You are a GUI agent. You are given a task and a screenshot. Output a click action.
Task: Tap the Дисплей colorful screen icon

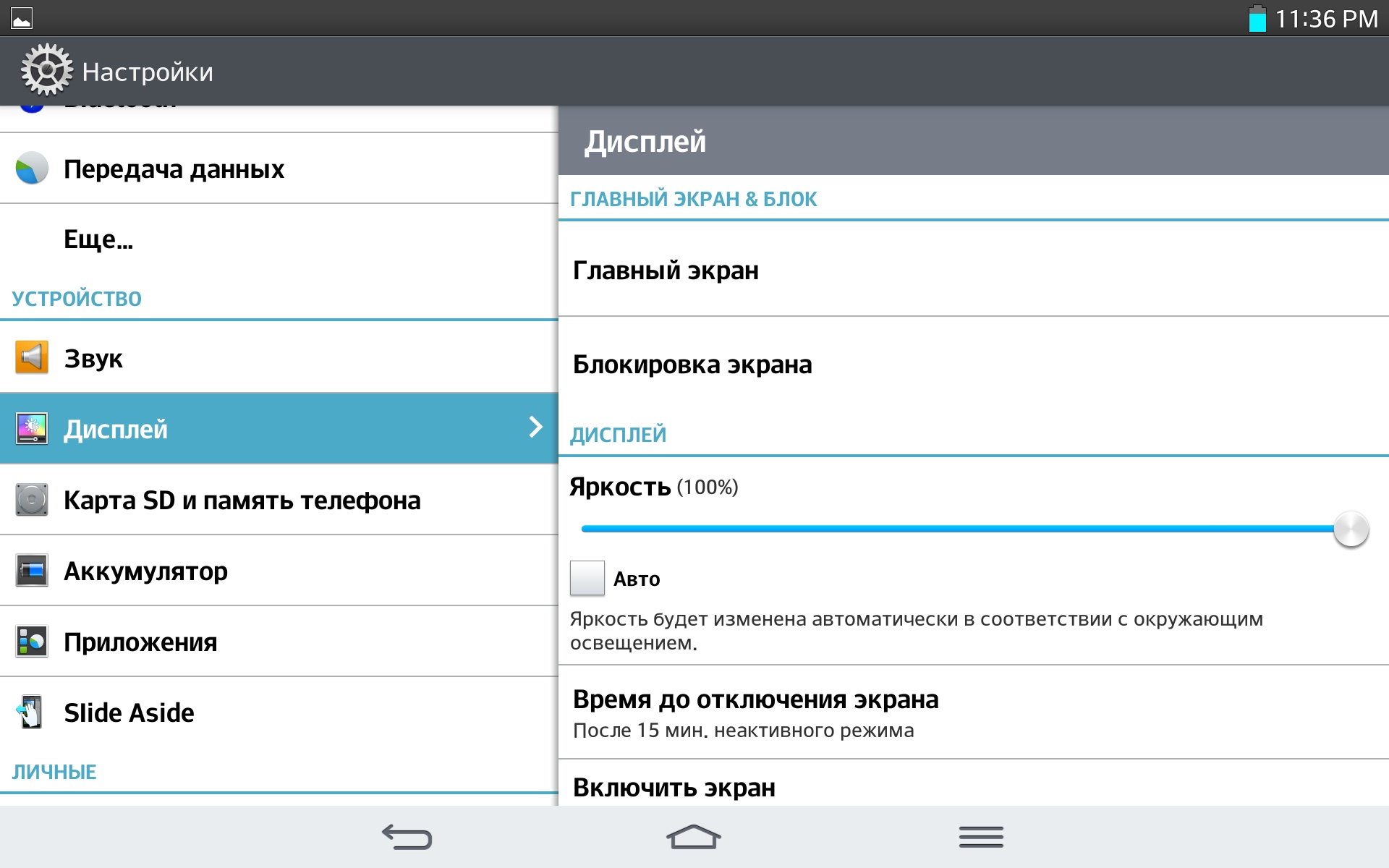pyautogui.click(x=32, y=429)
